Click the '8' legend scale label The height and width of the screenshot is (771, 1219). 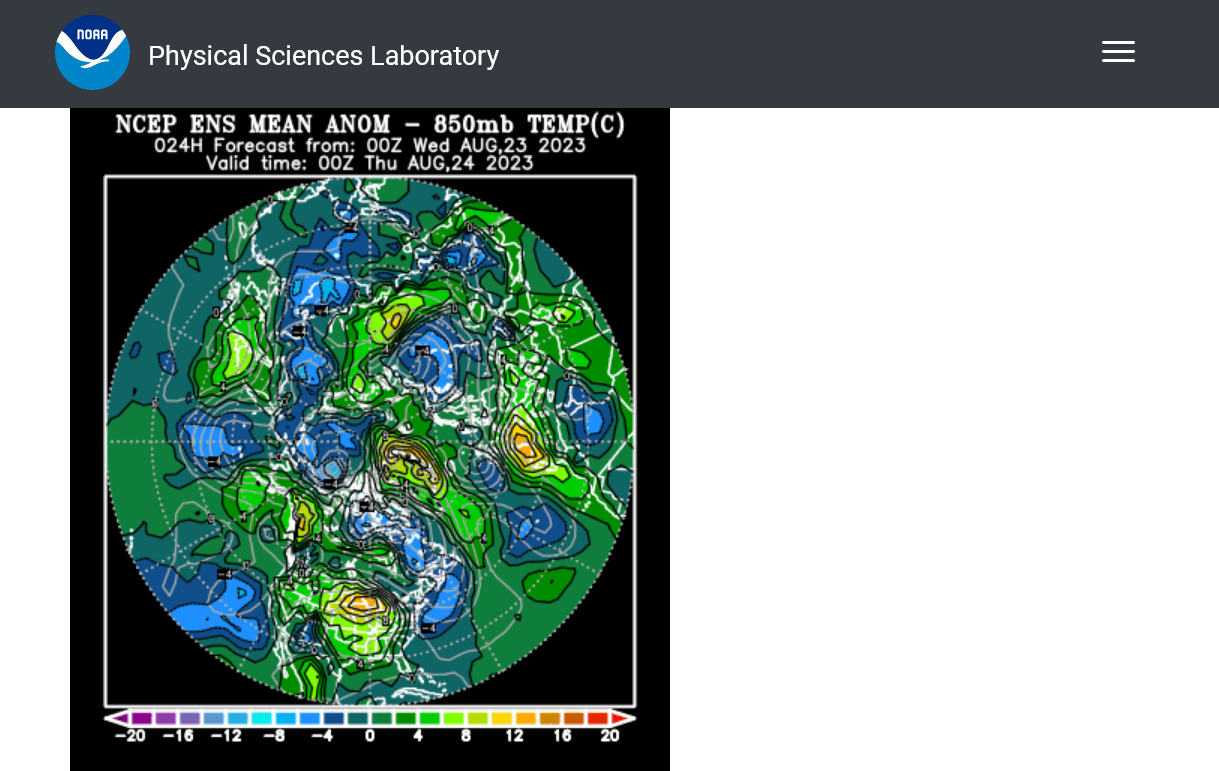(x=466, y=736)
